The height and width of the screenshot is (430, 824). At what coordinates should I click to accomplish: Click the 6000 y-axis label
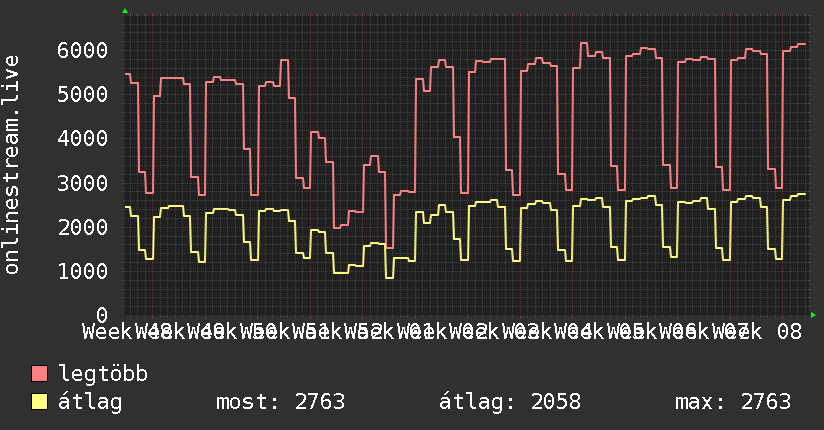coord(83,50)
